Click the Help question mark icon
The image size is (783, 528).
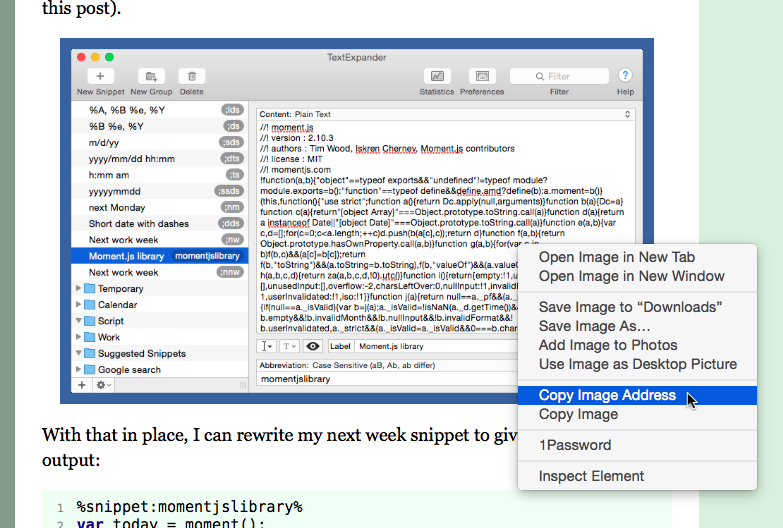(x=625, y=75)
